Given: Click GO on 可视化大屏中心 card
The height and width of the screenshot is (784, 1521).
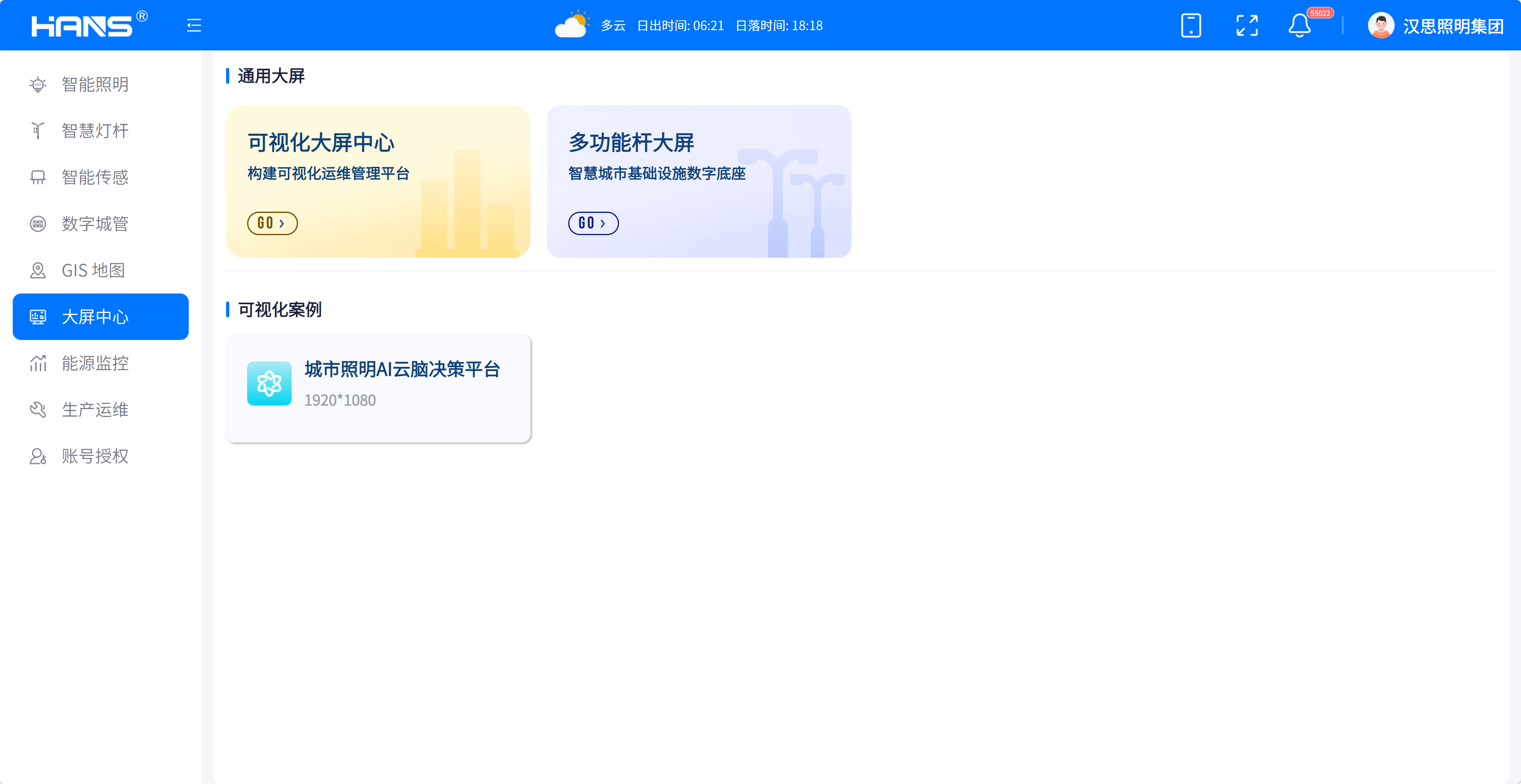Looking at the screenshot, I should click(x=272, y=223).
